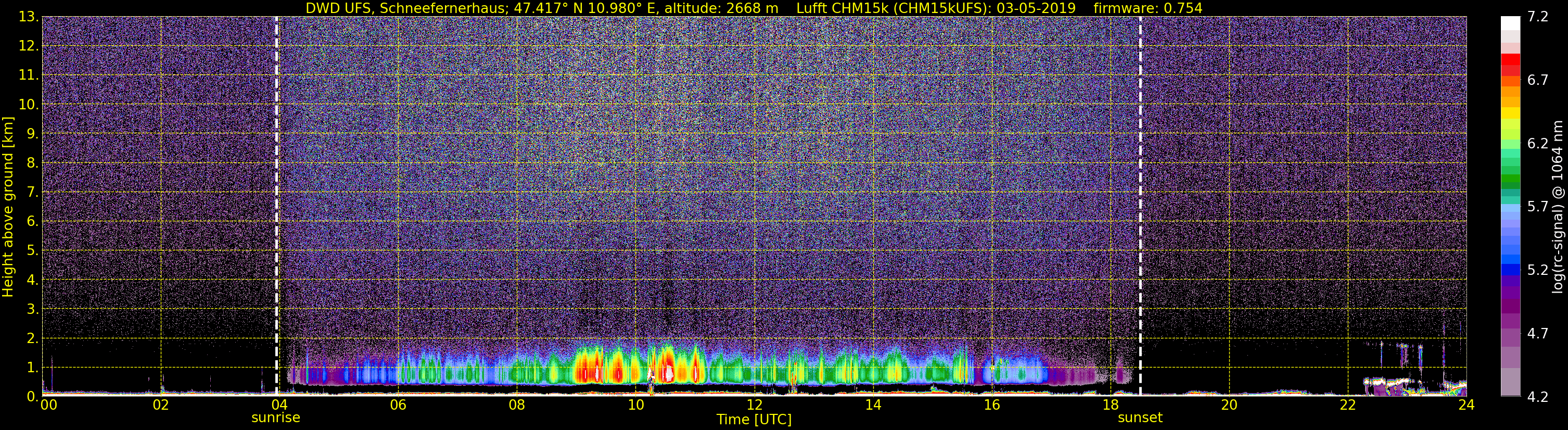The height and width of the screenshot is (430, 1568).
Task: Click the white top segment of the colorbar
Action: coord(1510,23)
